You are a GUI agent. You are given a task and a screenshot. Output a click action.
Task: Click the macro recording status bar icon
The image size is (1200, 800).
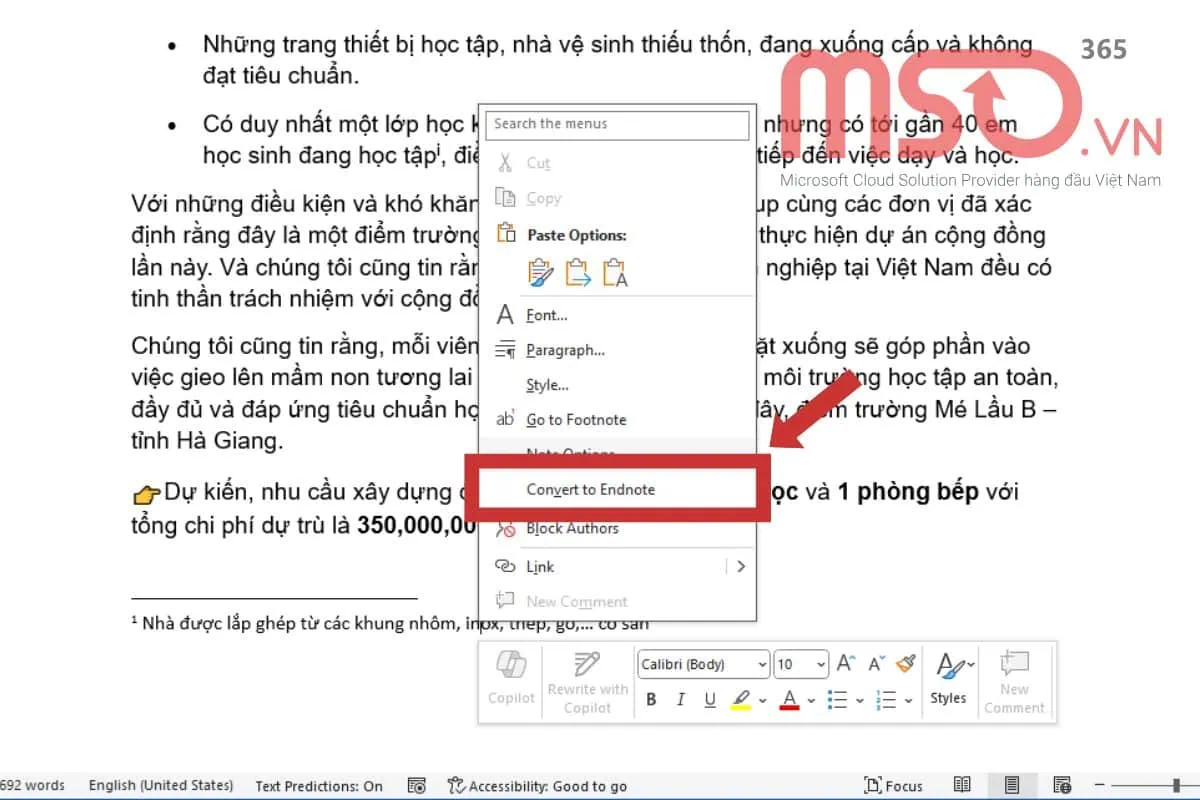click(x=417, y=785)
